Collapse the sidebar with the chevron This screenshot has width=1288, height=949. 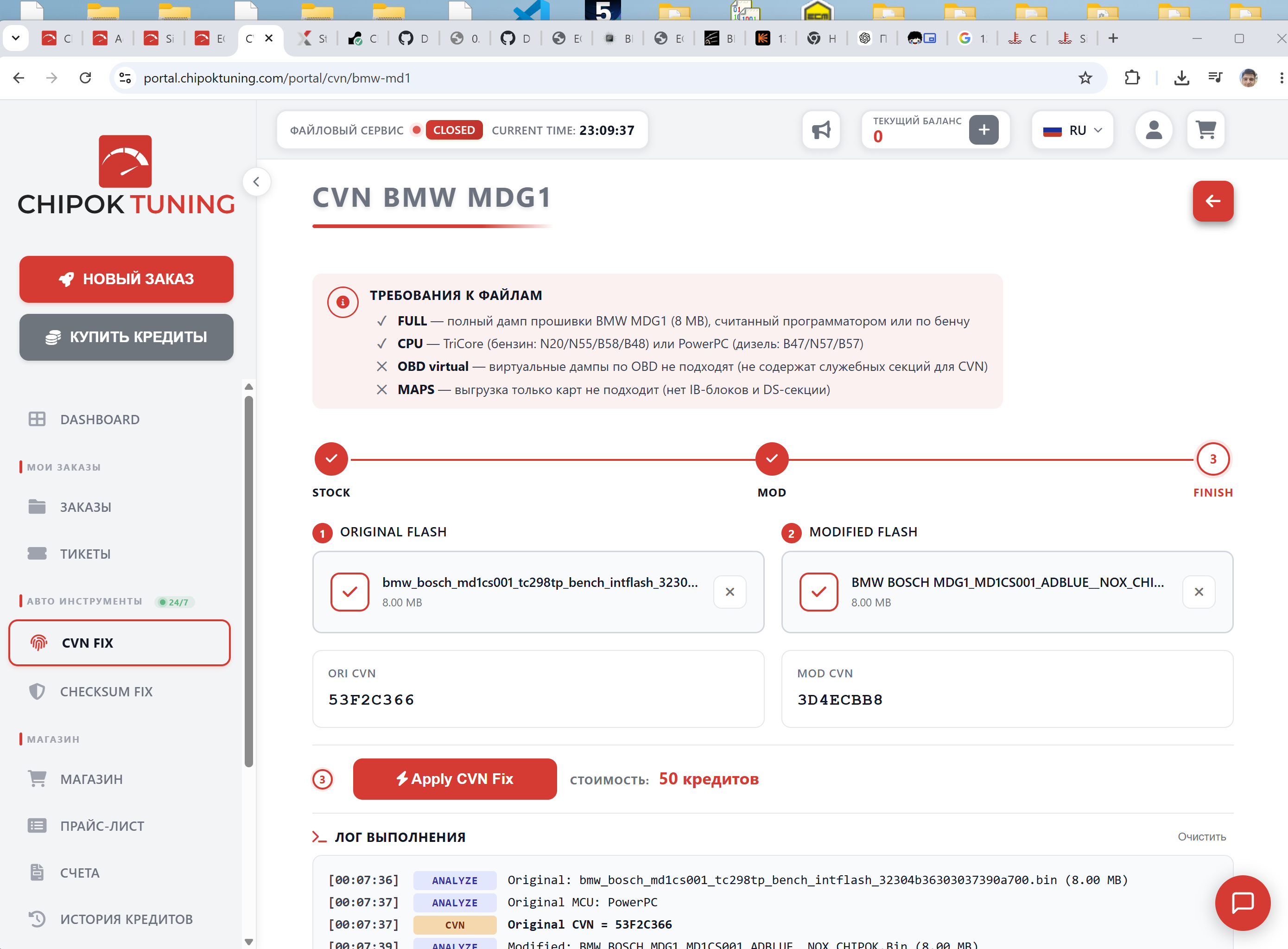256,182
